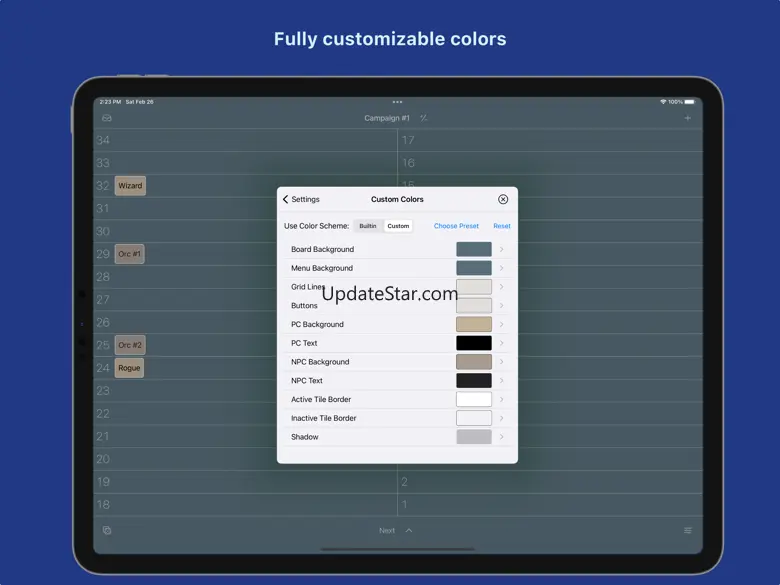Viewport: 780px width, 585px height.
Task: Tap the copy icon in bottom bar
Action: (x=107, y=530)
